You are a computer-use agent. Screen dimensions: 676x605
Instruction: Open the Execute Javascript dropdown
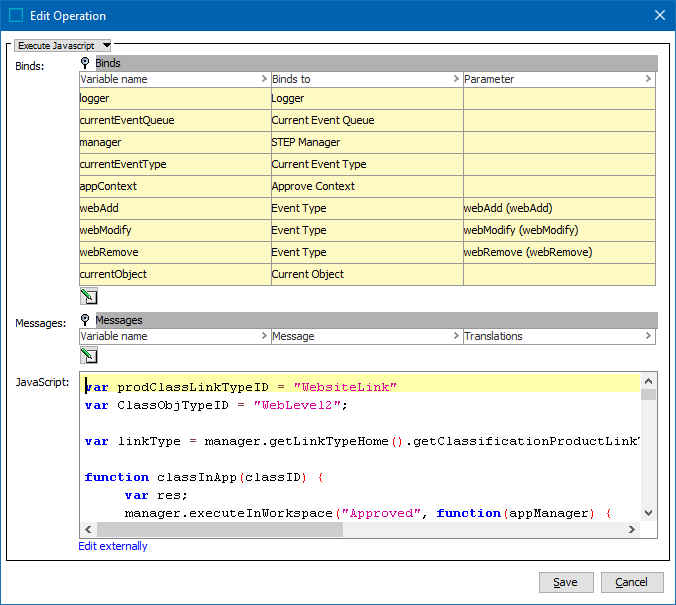tap(64, 44)
